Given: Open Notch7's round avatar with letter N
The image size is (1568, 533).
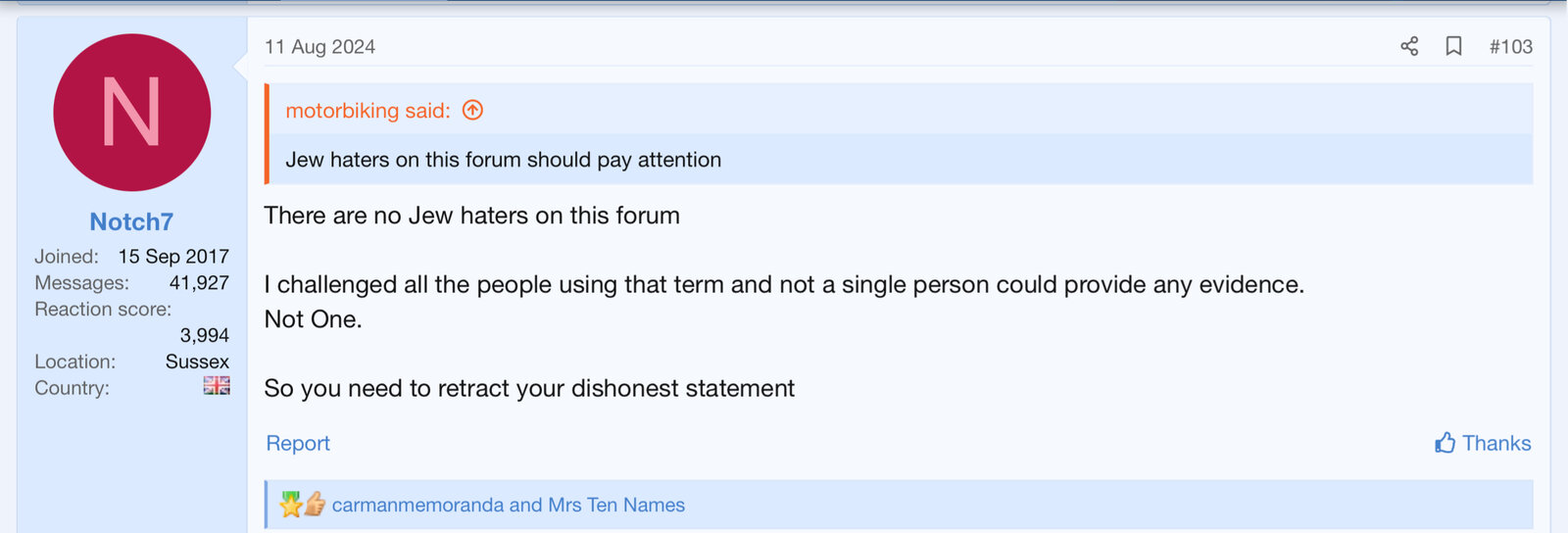Looking at the screenshot, I should coord(131,113).
